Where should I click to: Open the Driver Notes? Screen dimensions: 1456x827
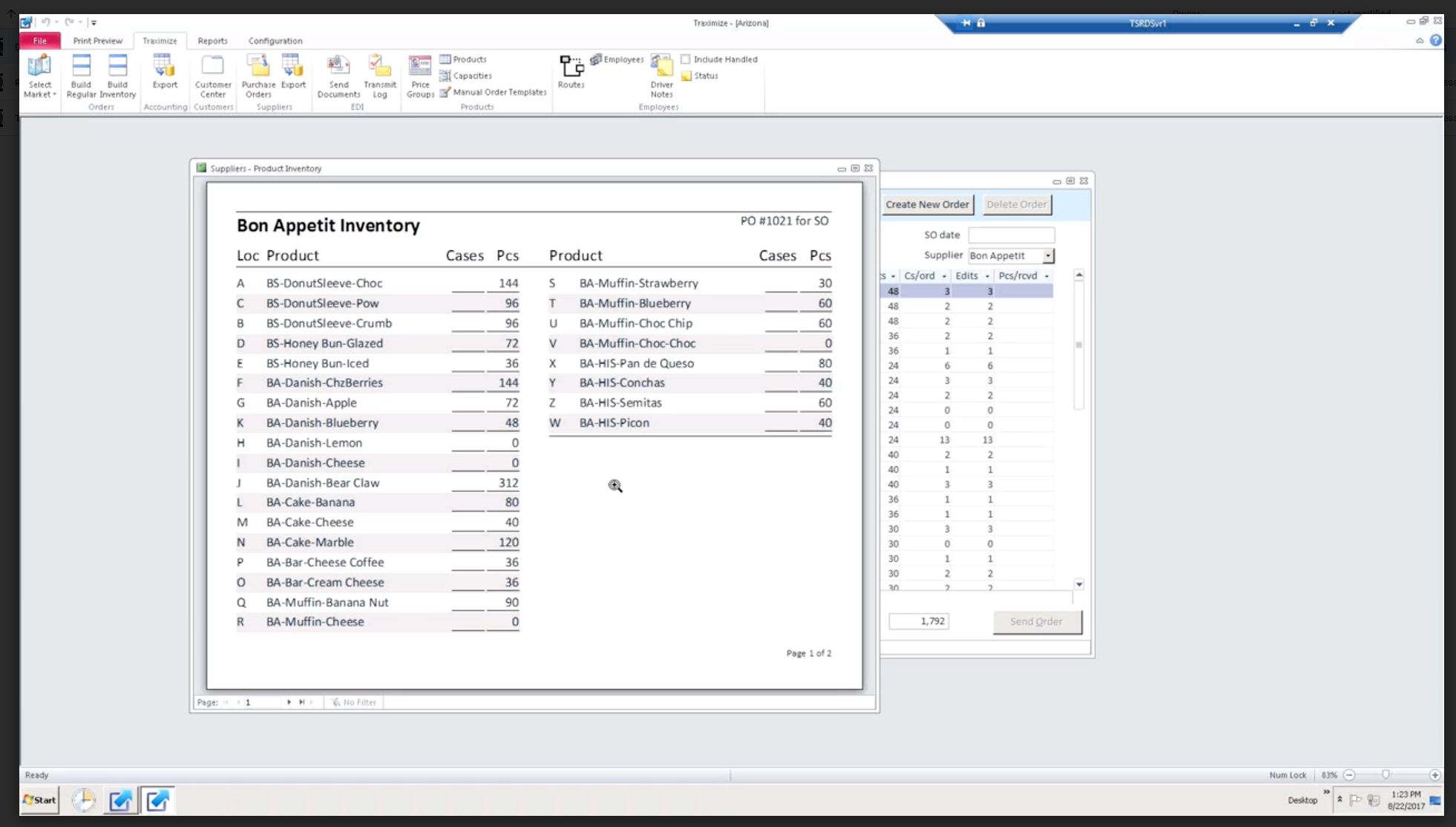[x=661, y=75]
